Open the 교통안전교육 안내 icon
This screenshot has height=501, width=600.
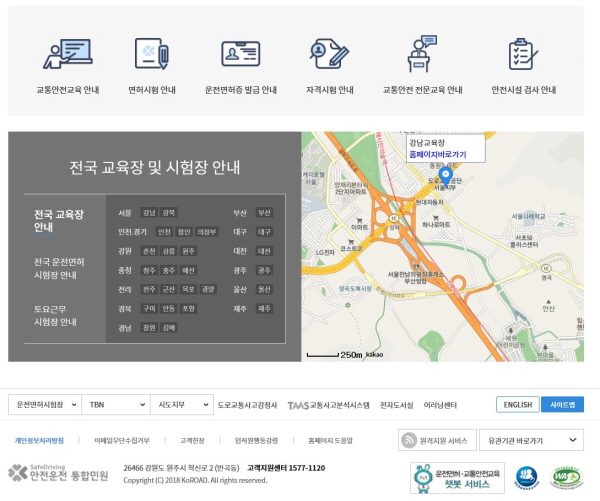tap(68, 53)
